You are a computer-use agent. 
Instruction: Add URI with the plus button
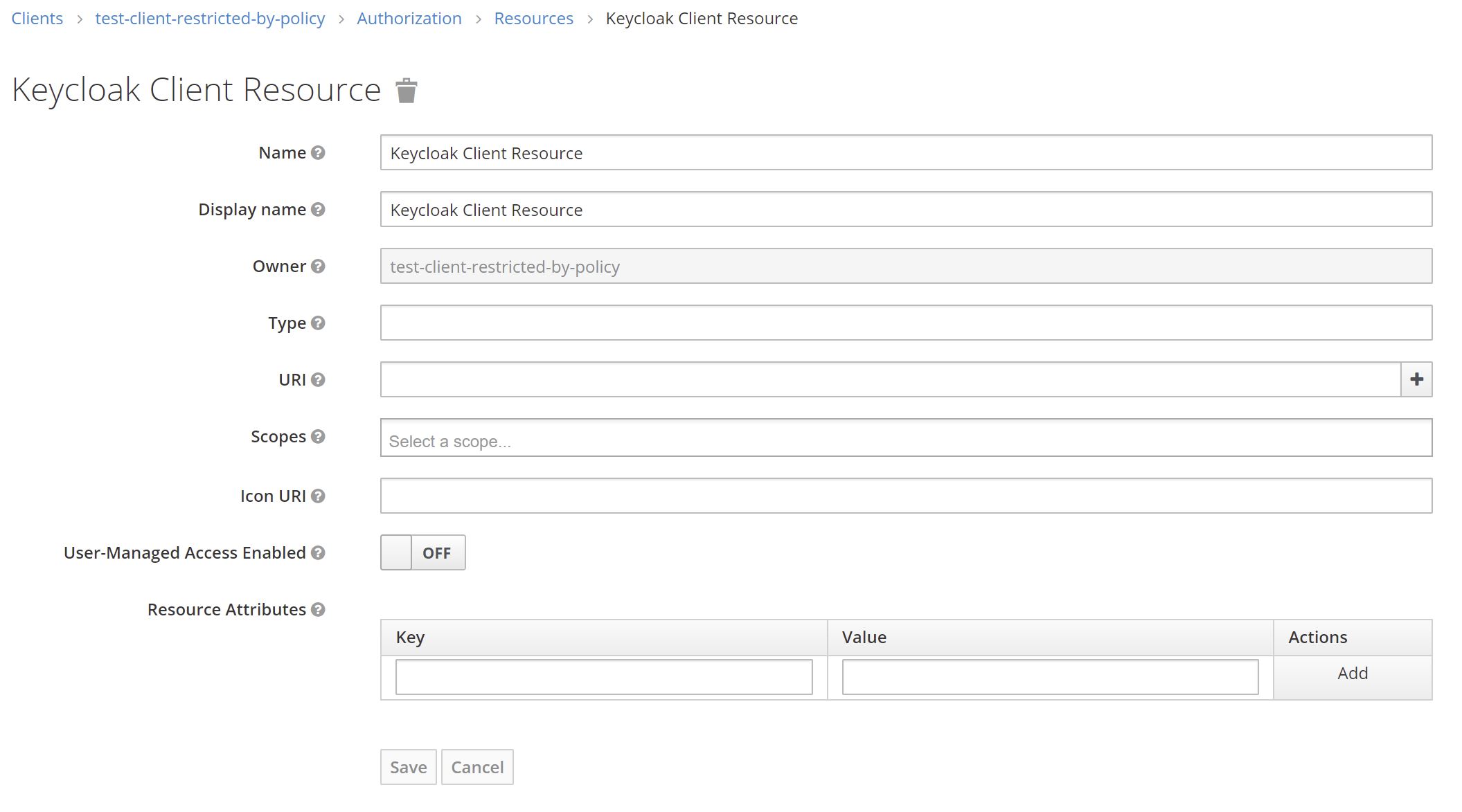click(1416, 379)
